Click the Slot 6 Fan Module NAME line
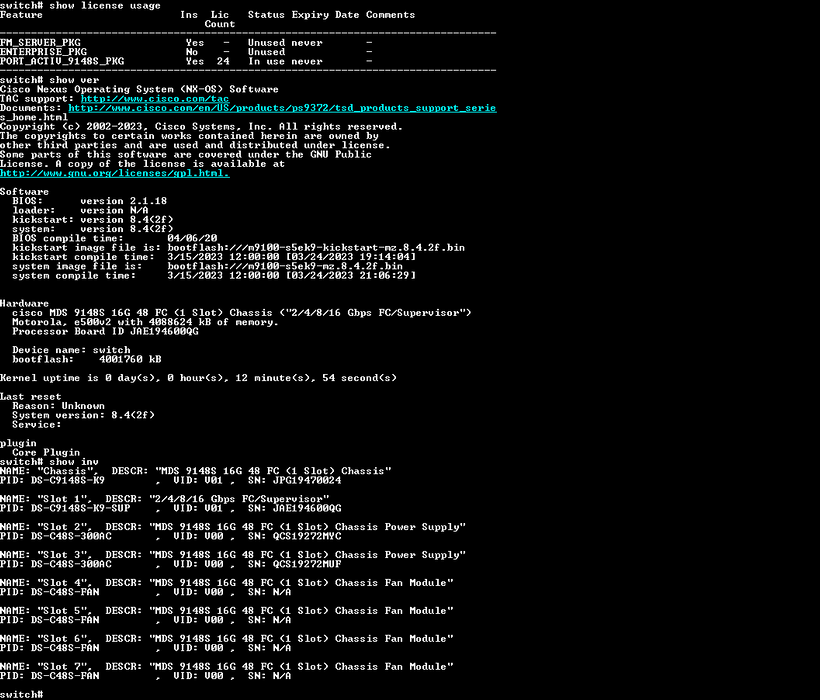The height and width of the screenshot is (700, 820). pyautogui.click(x=226, y=639)
